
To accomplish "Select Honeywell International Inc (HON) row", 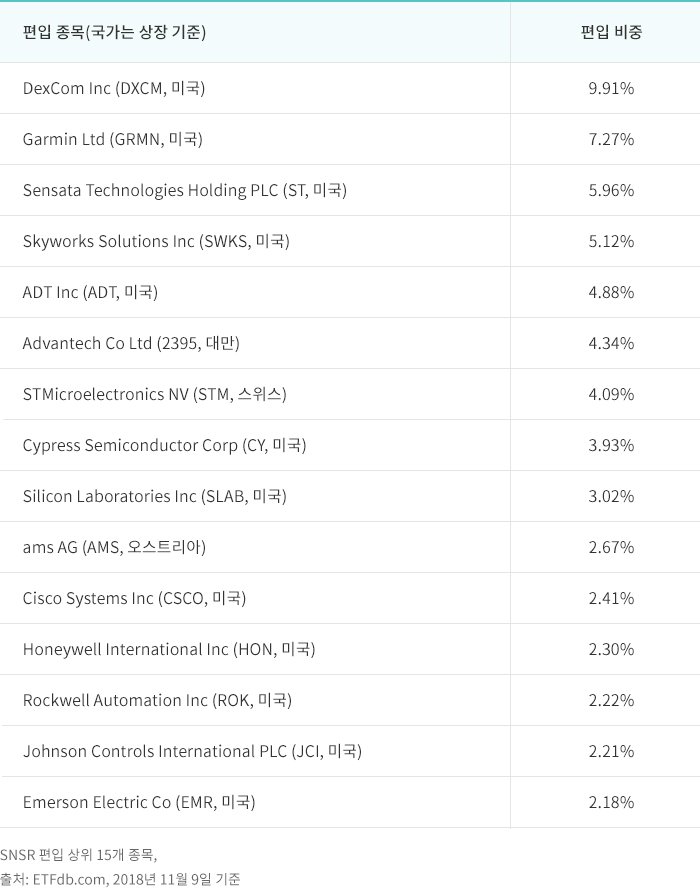I will [169, 649].
